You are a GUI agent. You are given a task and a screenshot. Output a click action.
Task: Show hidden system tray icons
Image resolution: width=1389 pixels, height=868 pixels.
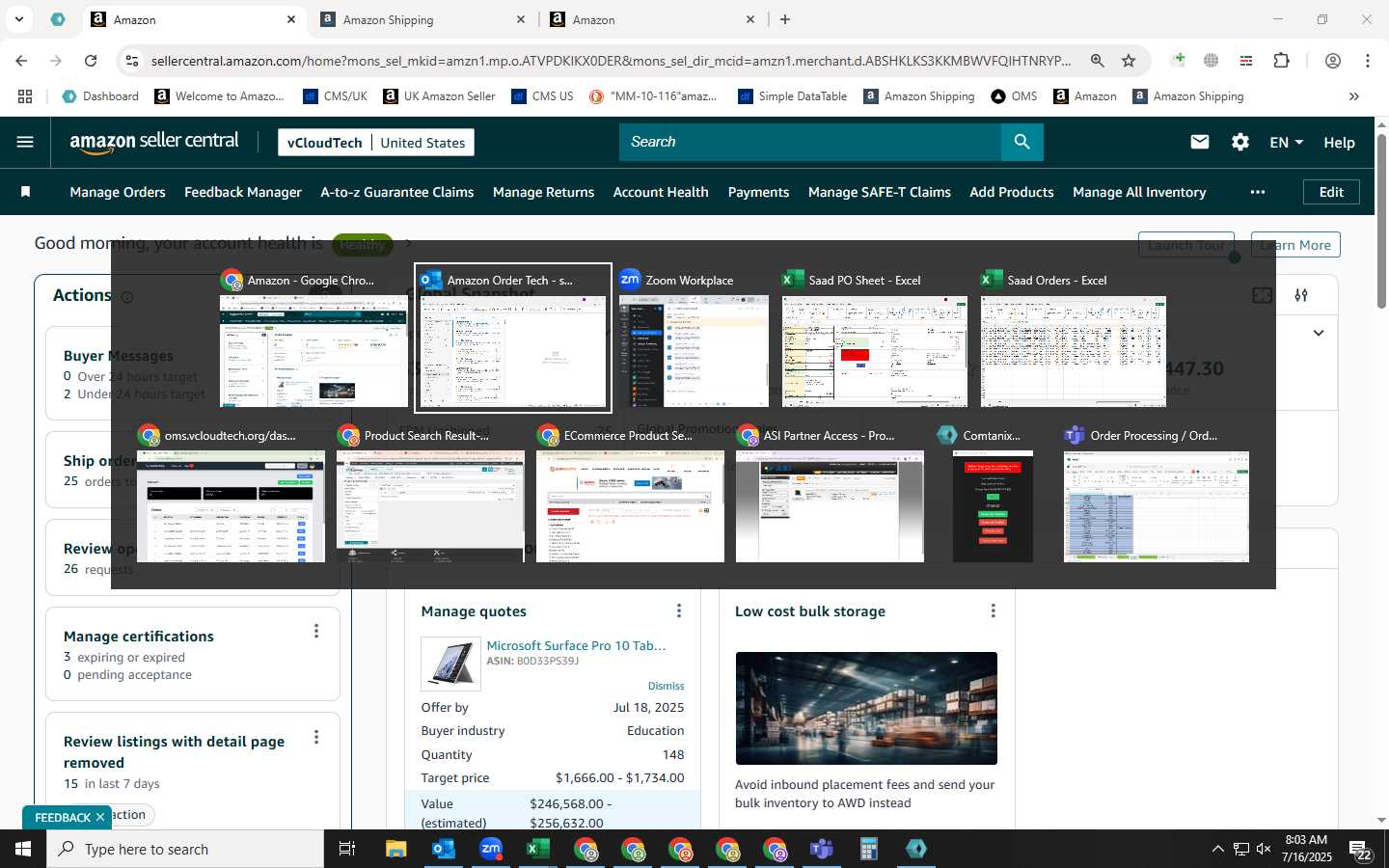click(x=1217, y=849)
